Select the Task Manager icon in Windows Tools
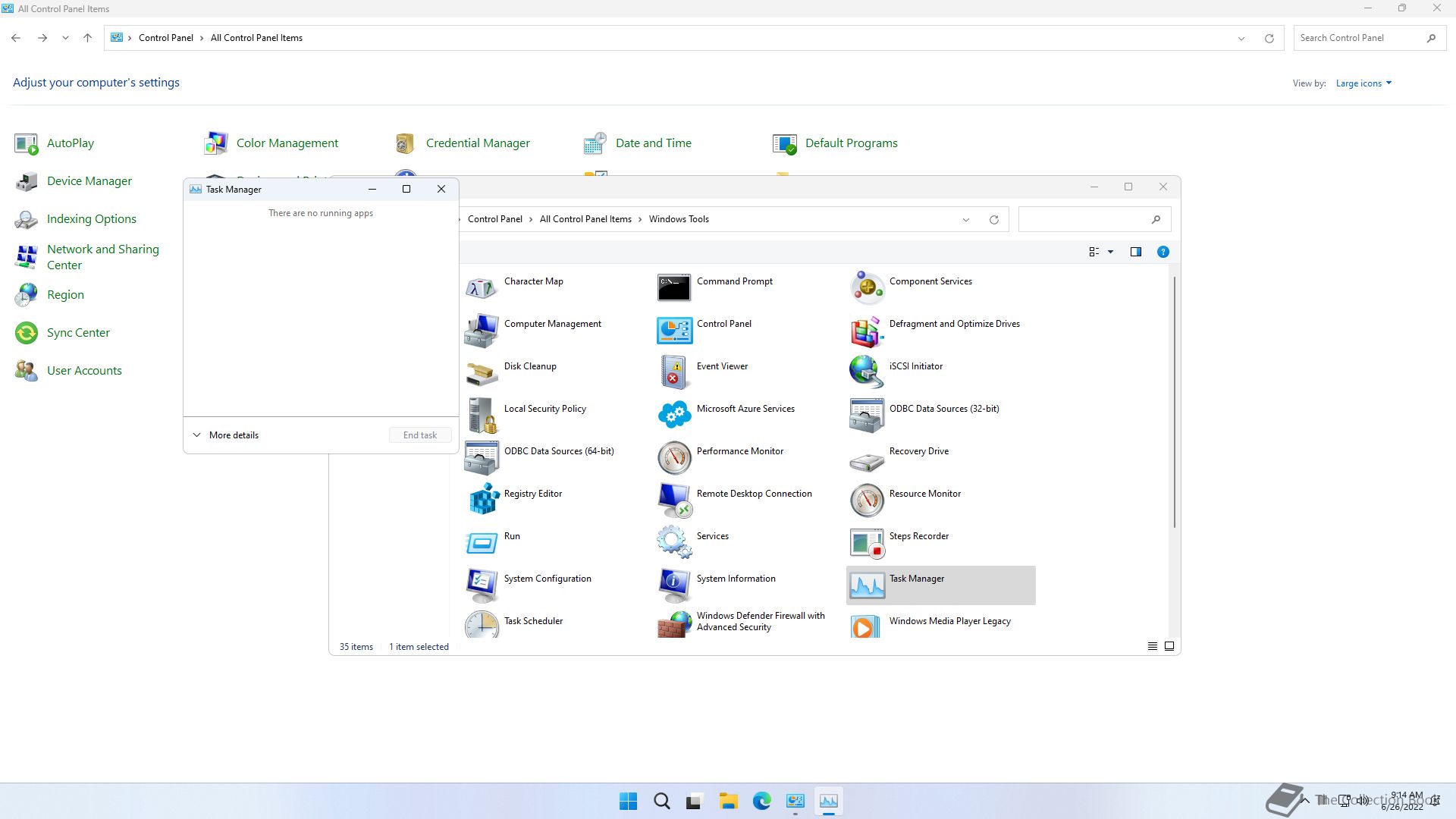The height and width of the screenshot is (819, 1456). (x=867, y=585)
